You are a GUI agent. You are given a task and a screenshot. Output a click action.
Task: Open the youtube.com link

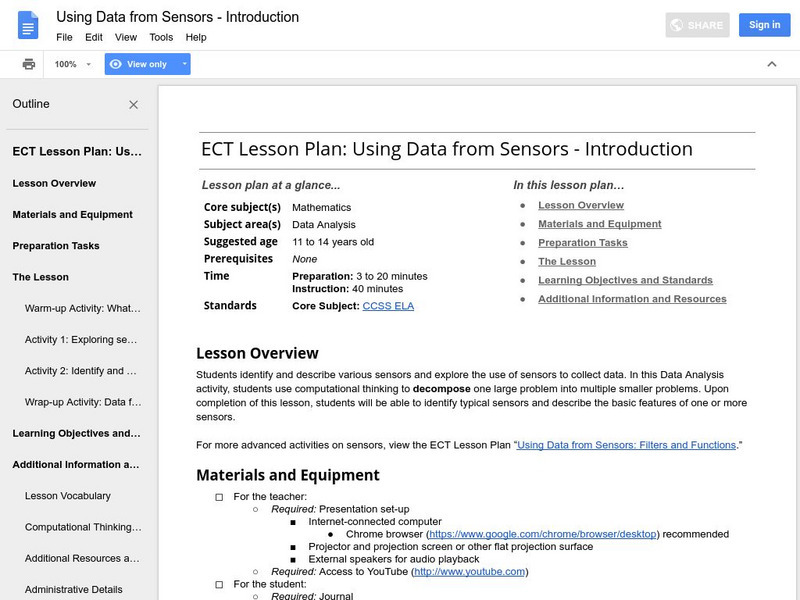pos(469,572)
